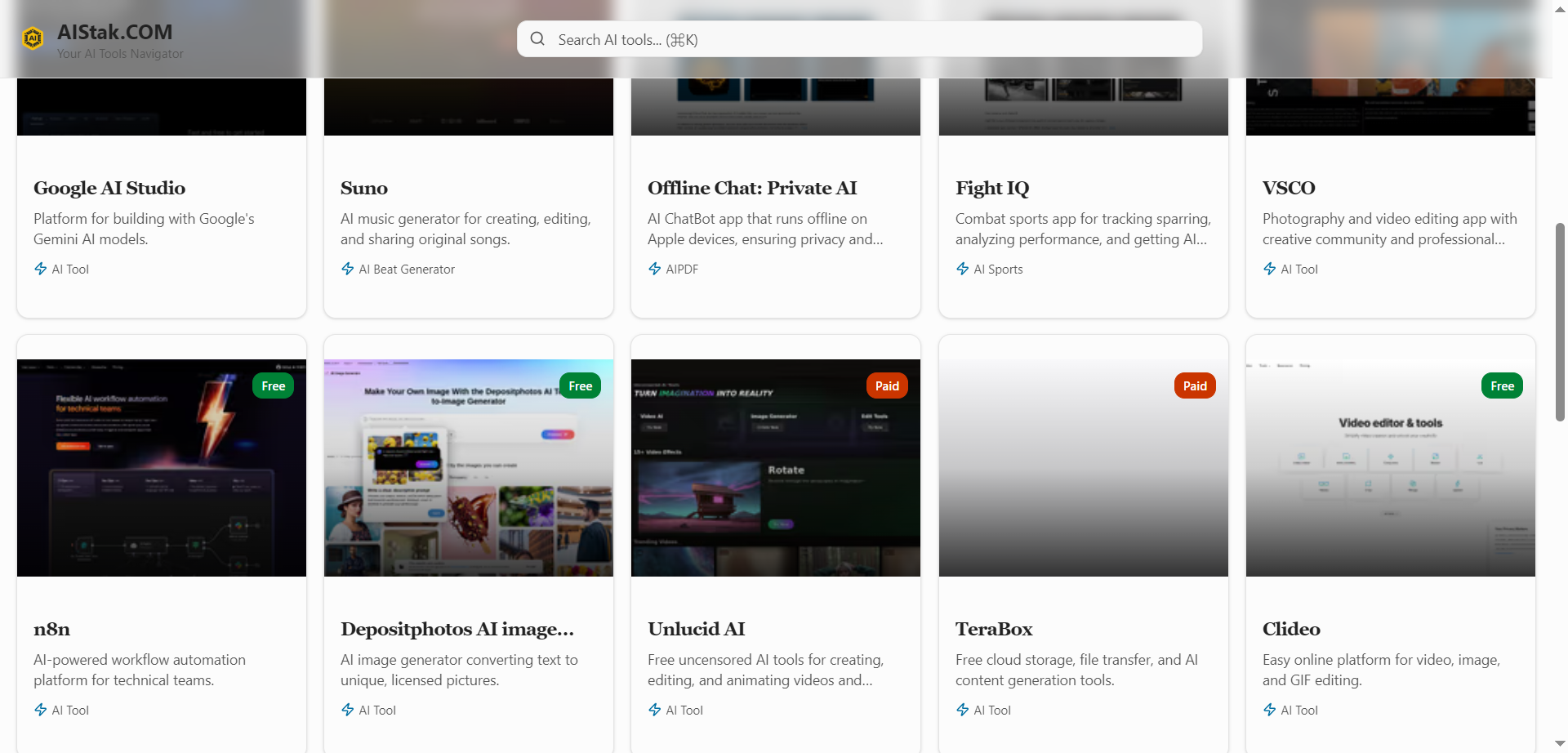Click the Google AI Studio preview image
The width and height of the screenshot is (1568, 753).
pyautogui.click(x=162, y=107)
